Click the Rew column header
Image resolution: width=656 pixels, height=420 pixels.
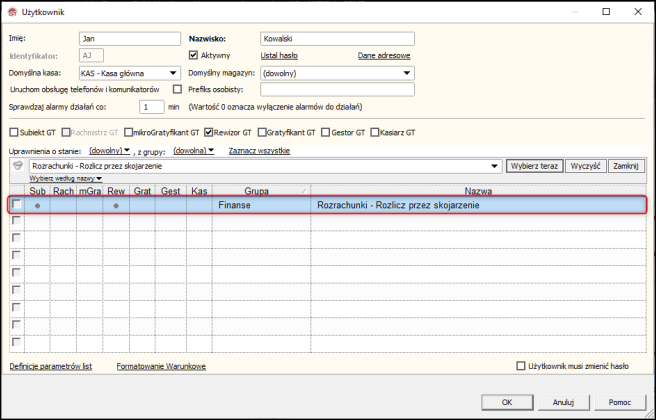point(116,191)
